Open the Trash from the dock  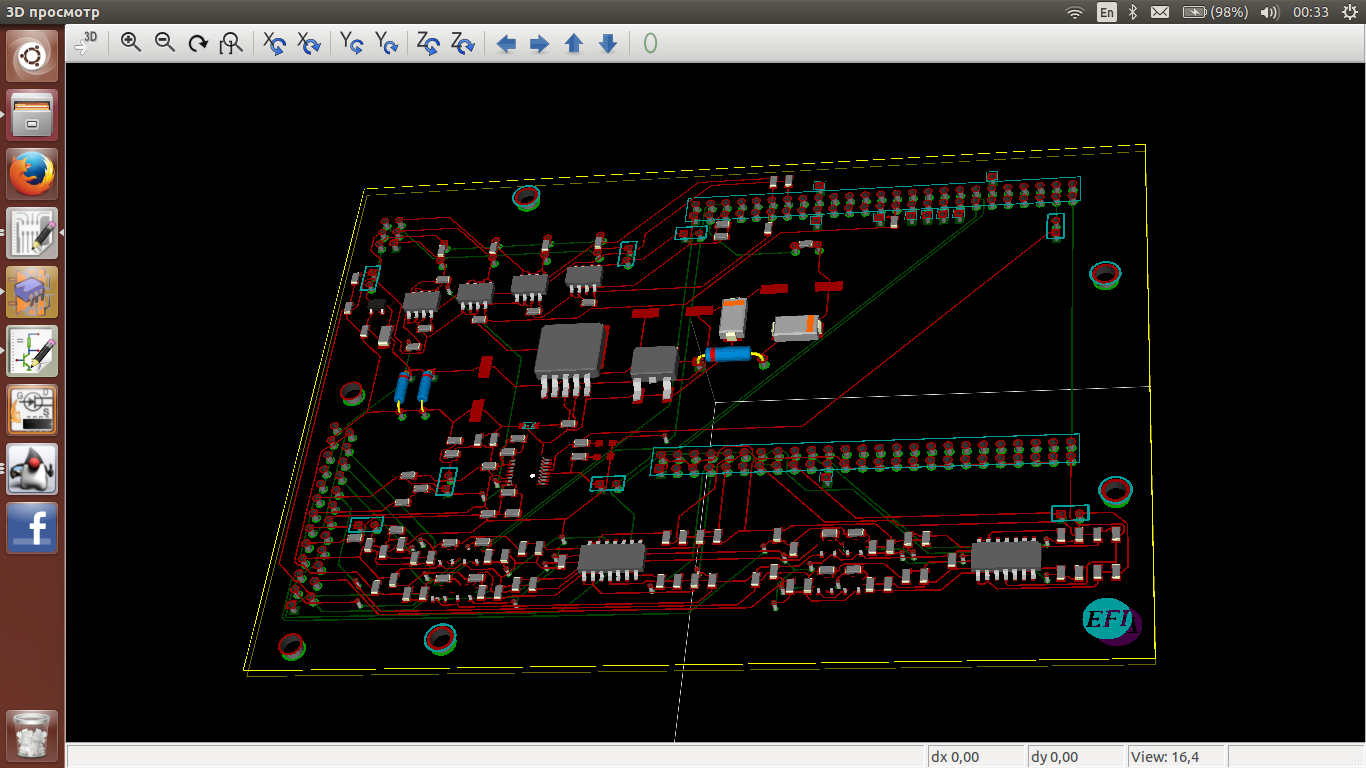[33, 735]
